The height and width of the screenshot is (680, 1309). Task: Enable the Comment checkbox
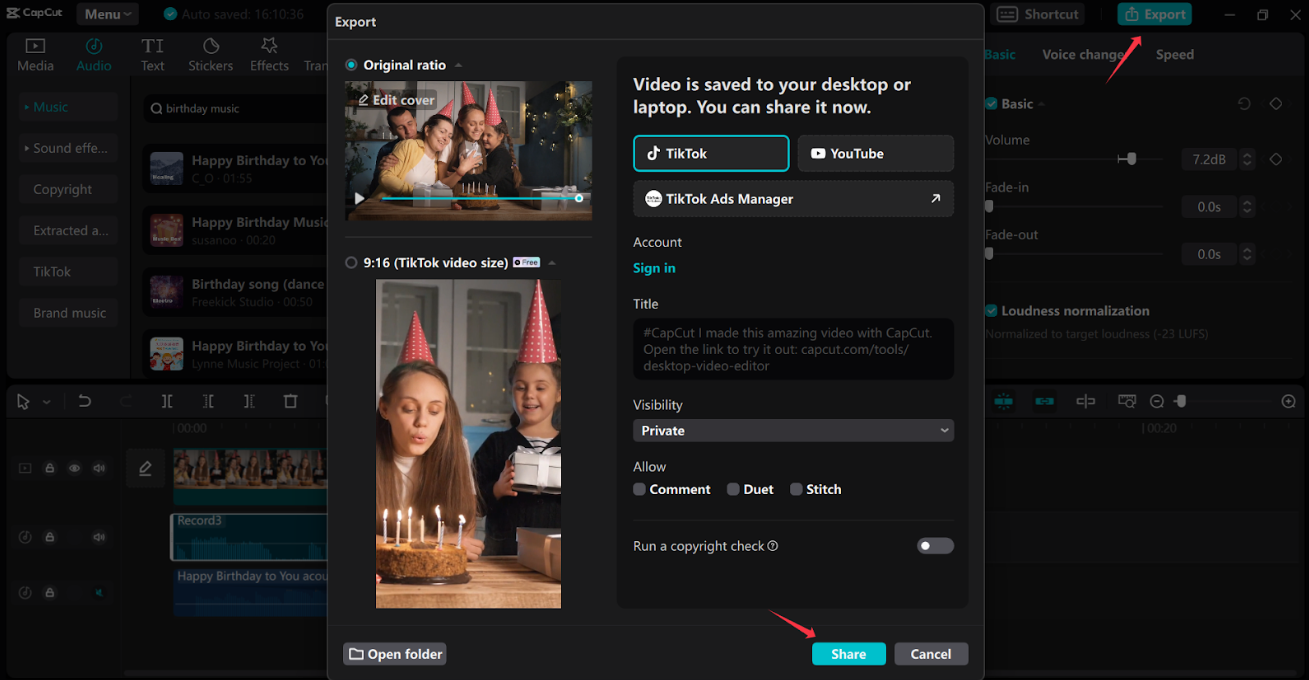tap(639, 489)
